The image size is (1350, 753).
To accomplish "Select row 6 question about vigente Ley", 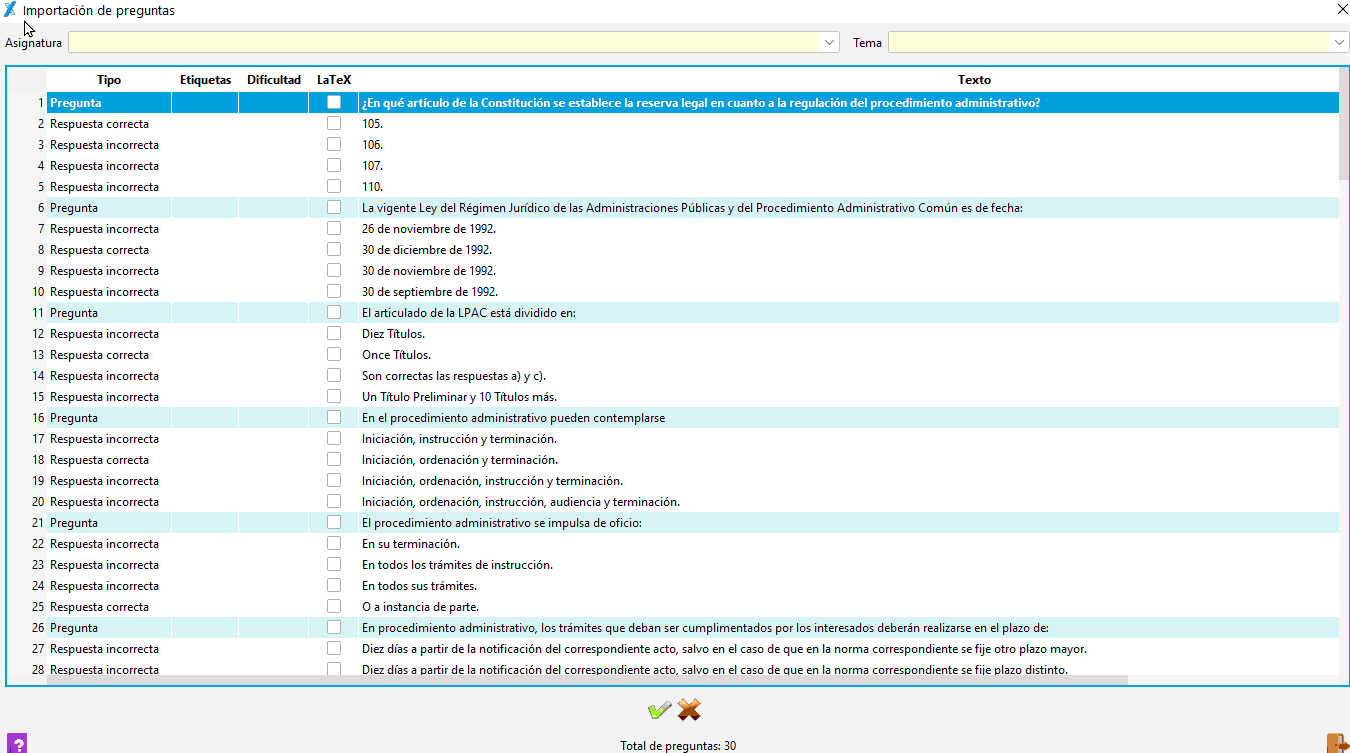I will [x=692, y=208].
